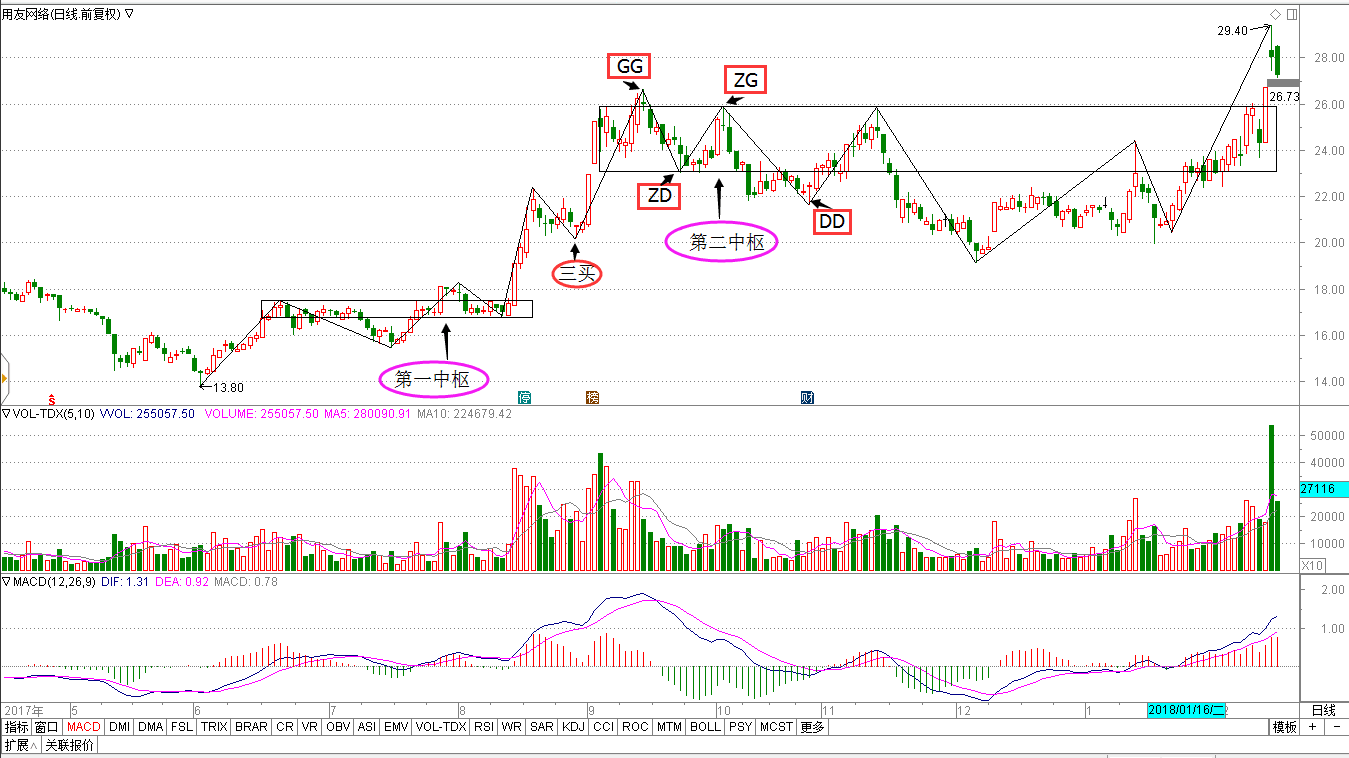Expand the side panel arrow beside the price chart

tap(4, 378)
